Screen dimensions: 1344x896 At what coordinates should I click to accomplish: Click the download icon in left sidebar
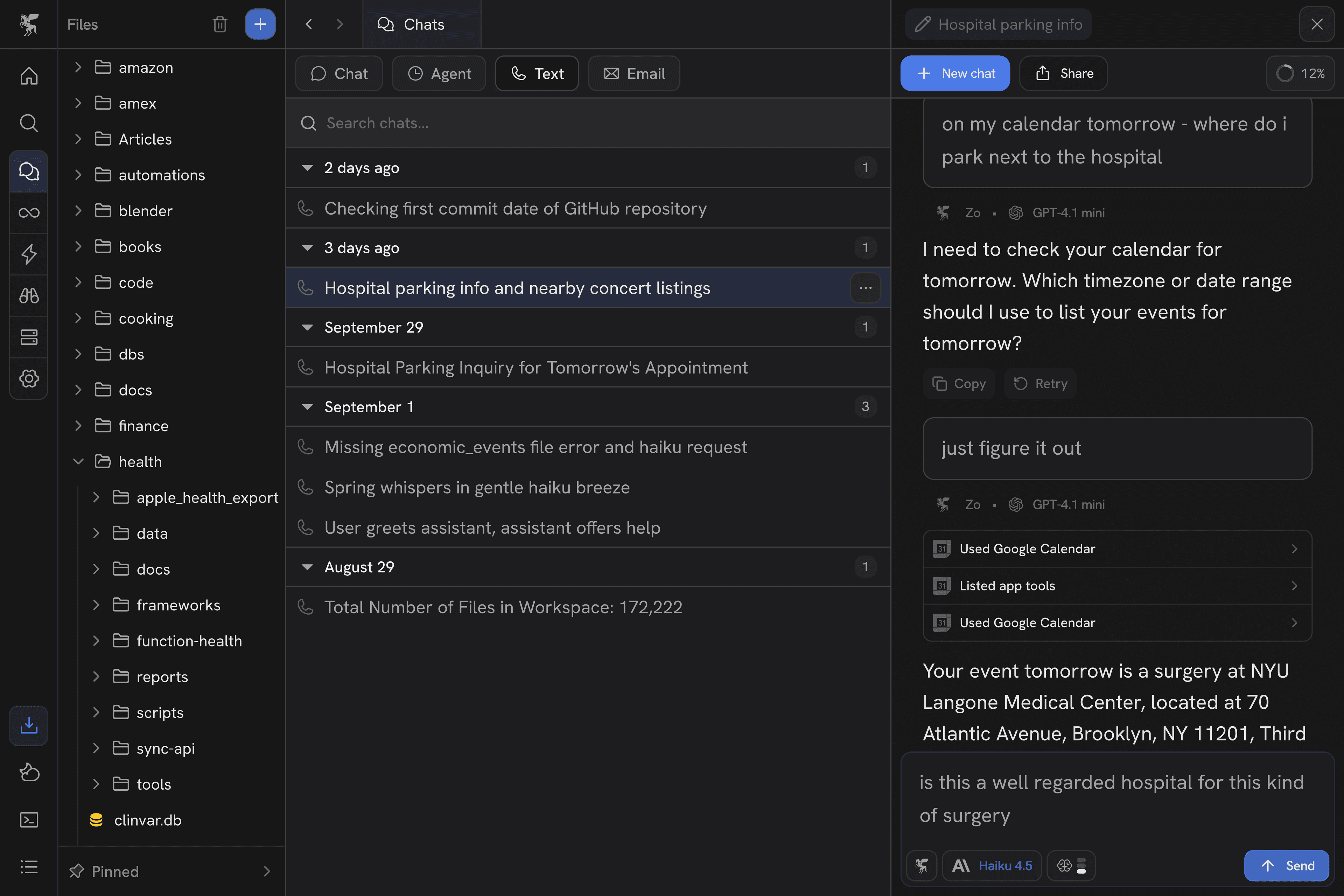[29, 726]
